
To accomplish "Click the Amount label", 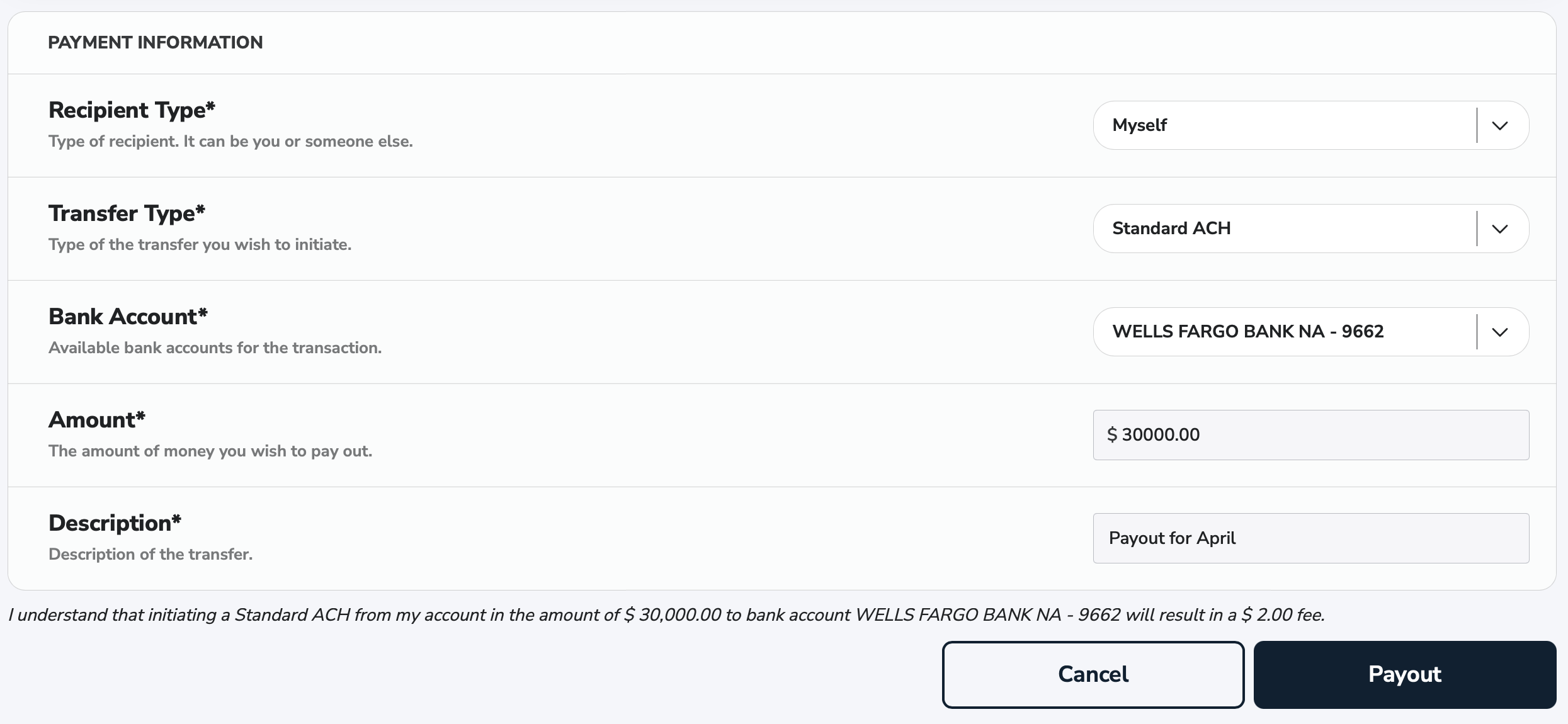I will tap(97, 420).
